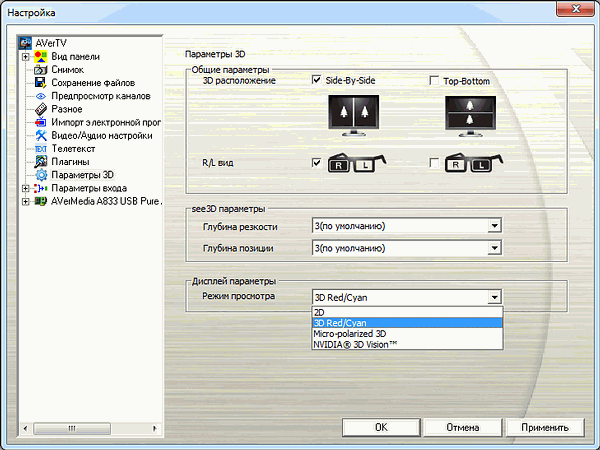
Task: Click the Снимок camera icon
Action: click(x=41, y=70)
